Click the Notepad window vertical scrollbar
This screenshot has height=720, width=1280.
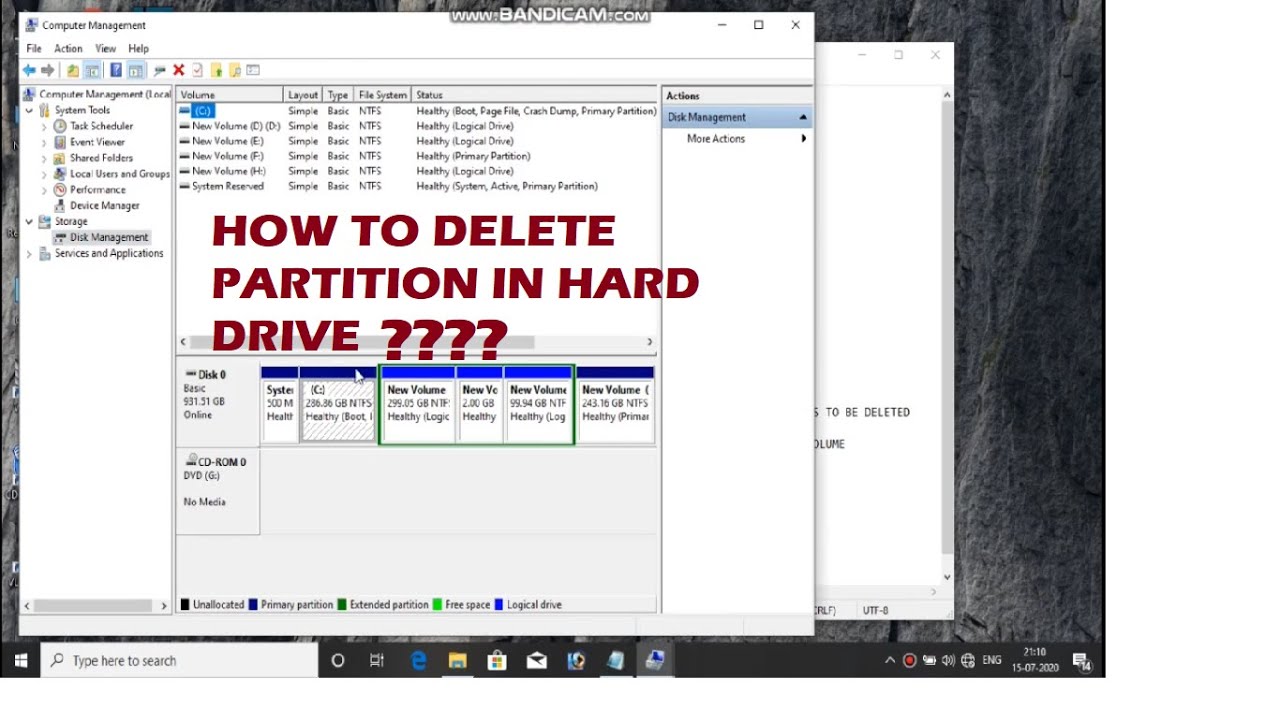tap(947, 336)
